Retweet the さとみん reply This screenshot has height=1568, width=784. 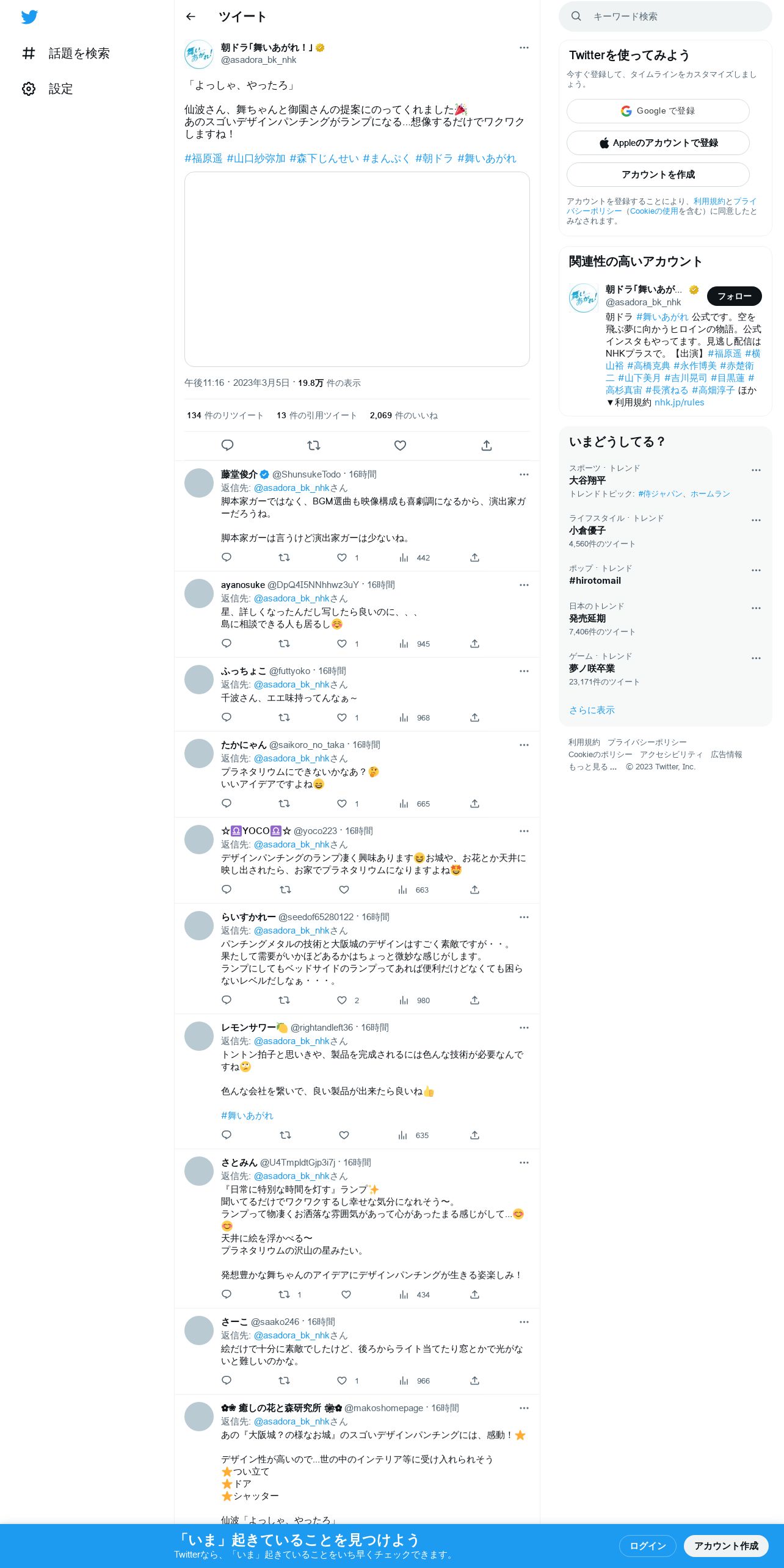point(284,1294)
